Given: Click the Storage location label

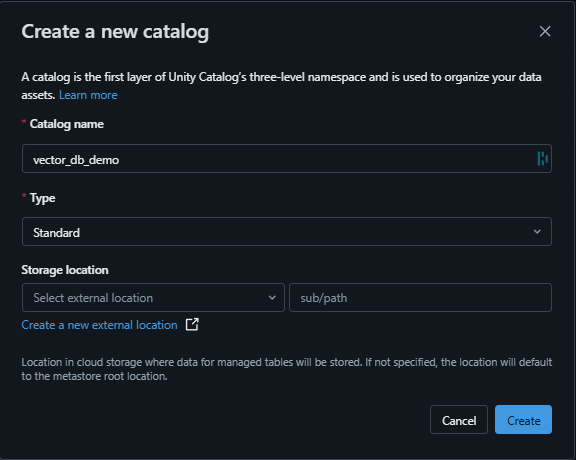Looking at the screenshot, I should 65,270.
